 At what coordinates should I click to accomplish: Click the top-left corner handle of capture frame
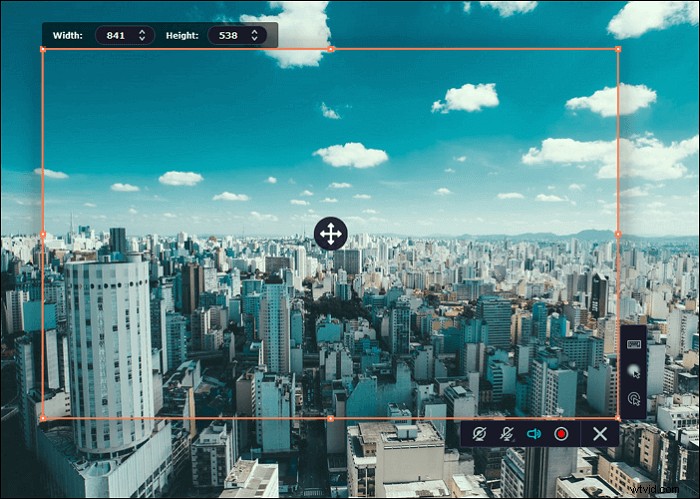tap(43, 49)
